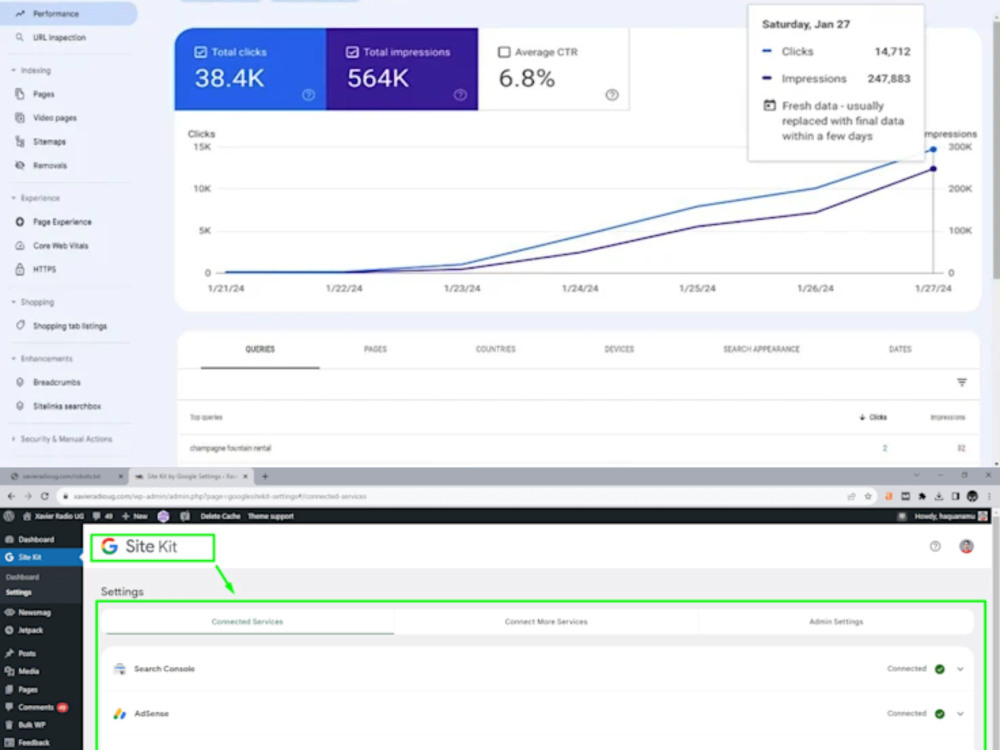Expand Security & Manual Actions section

(62, 439)
